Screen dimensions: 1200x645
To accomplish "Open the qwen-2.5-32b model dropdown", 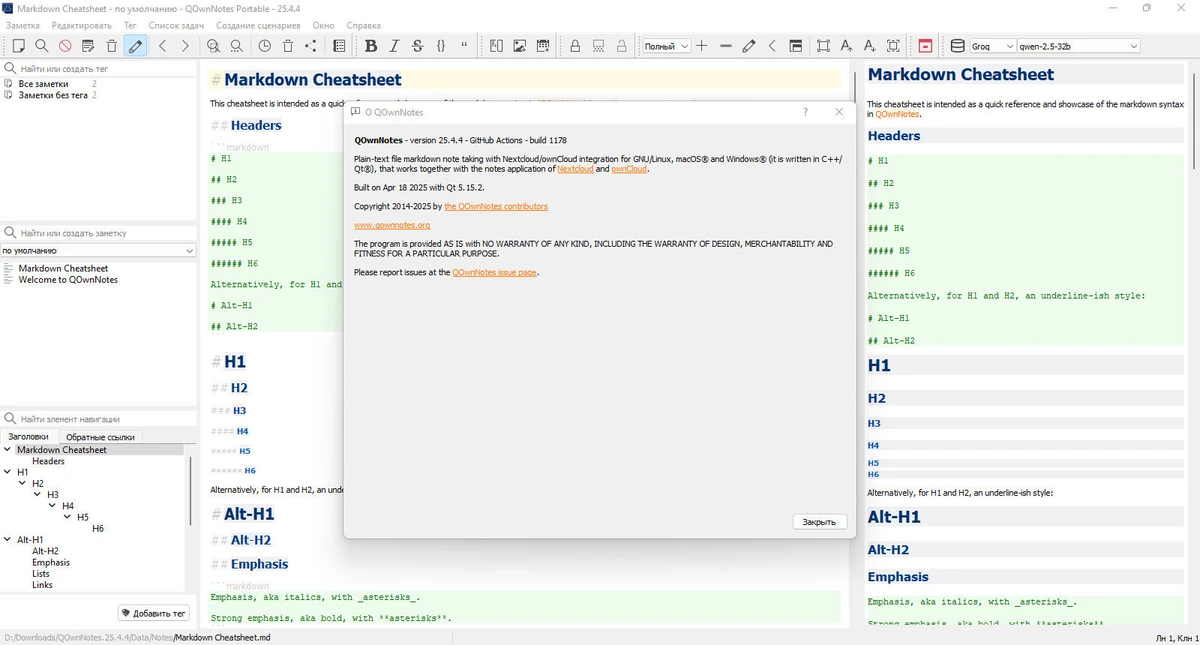I will [1078, 46].
